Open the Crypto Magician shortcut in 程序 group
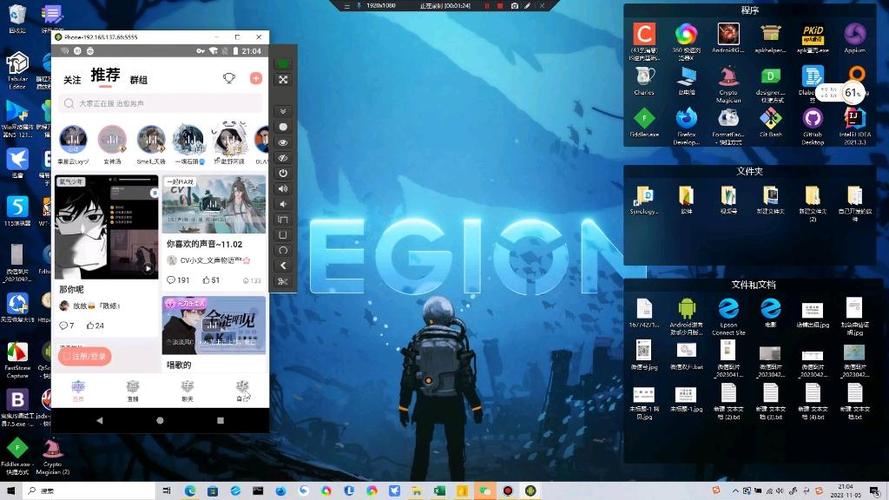This screenshot has width=889, height=500. tap(729, 84)
